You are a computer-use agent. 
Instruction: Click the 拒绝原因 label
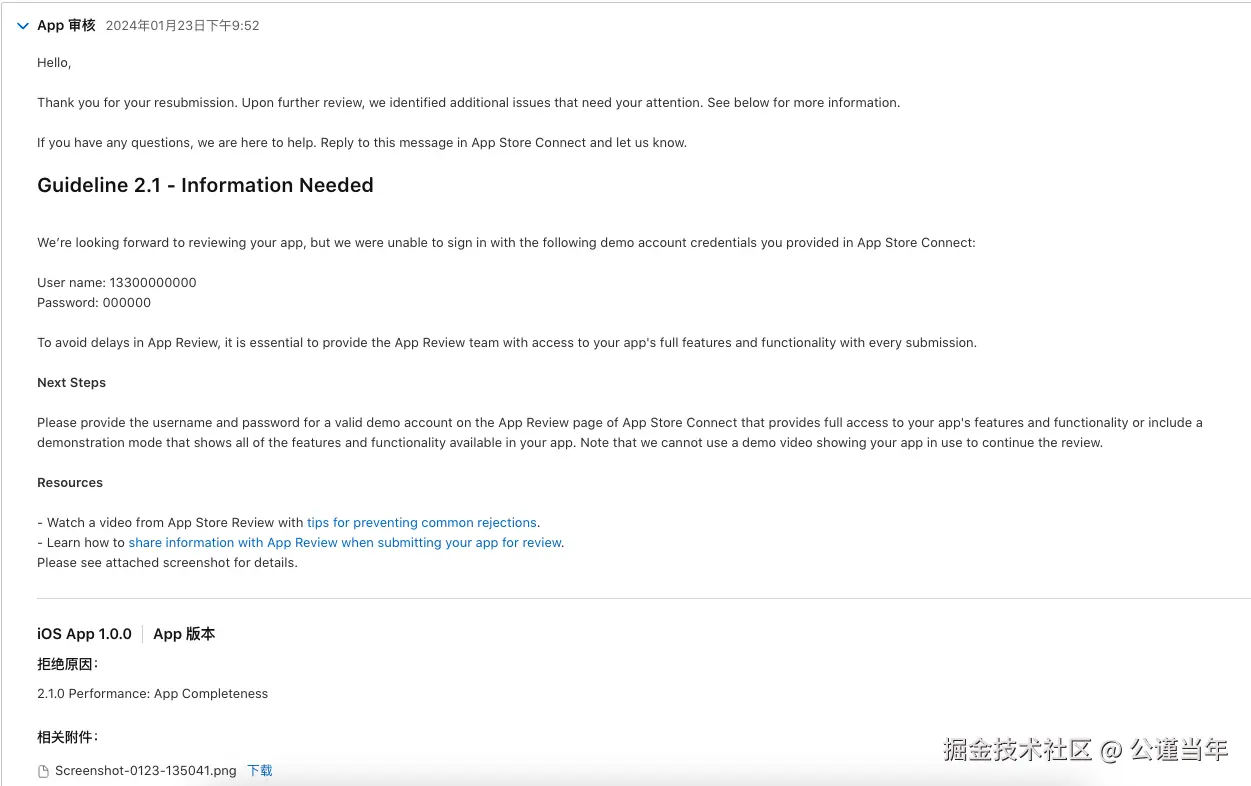[x=67, y=664]
